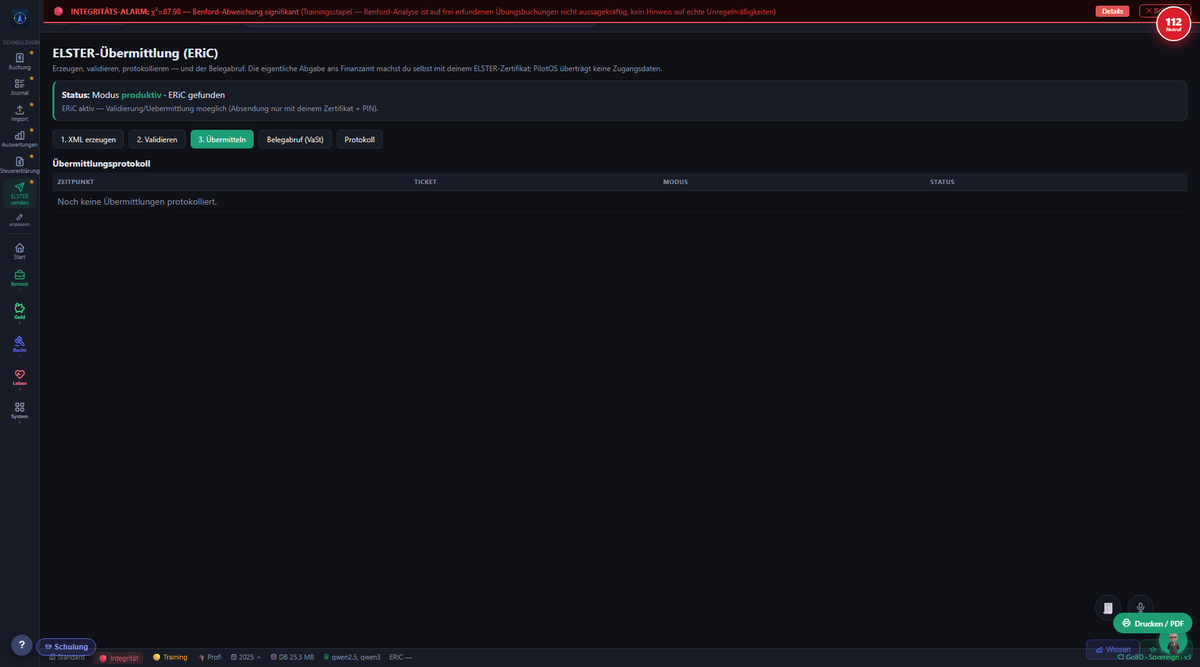Click the Details button in alarm banner

pyautogui.click(x=1112, y=11)
